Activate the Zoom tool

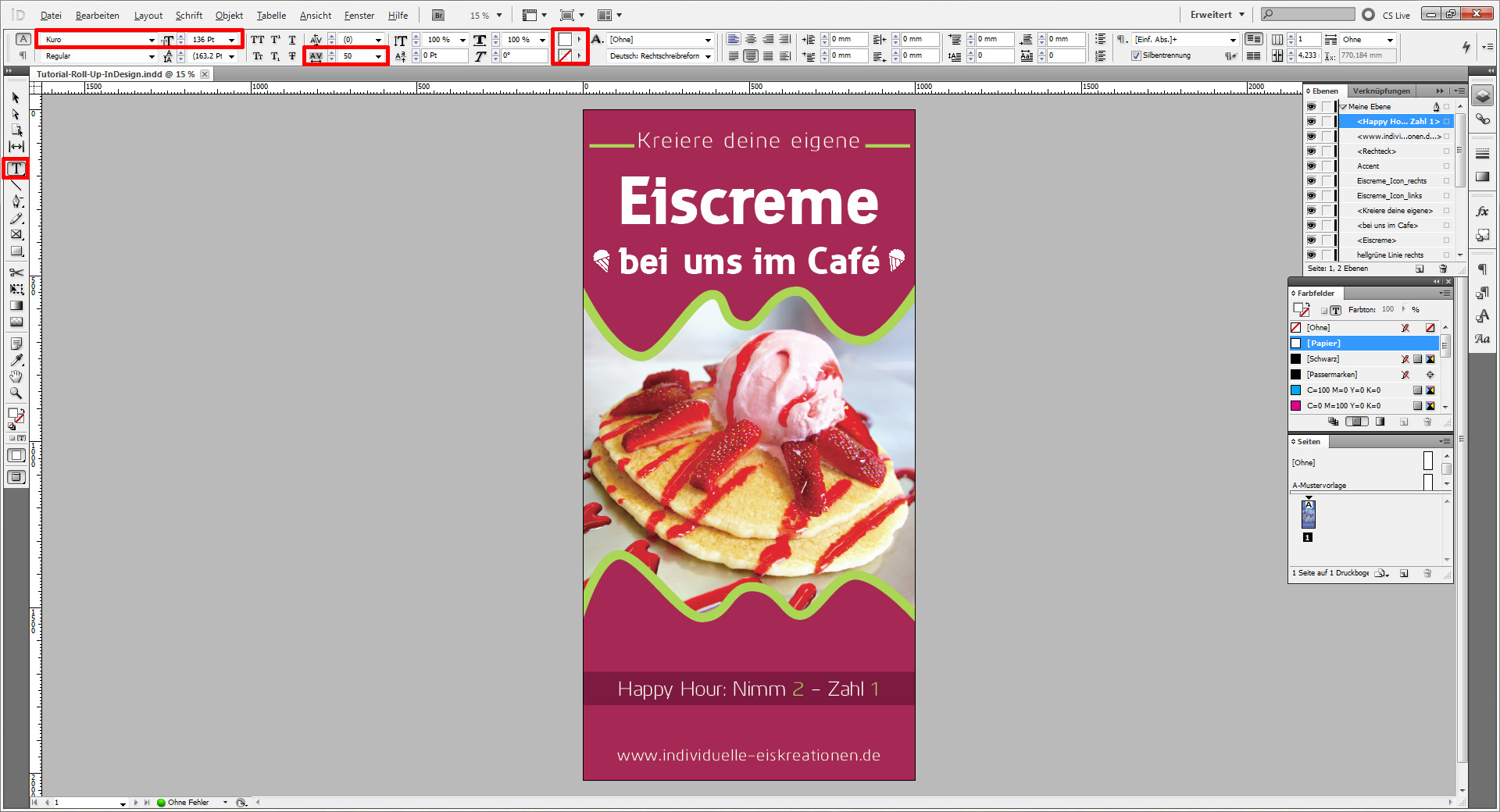coord(16,393)
